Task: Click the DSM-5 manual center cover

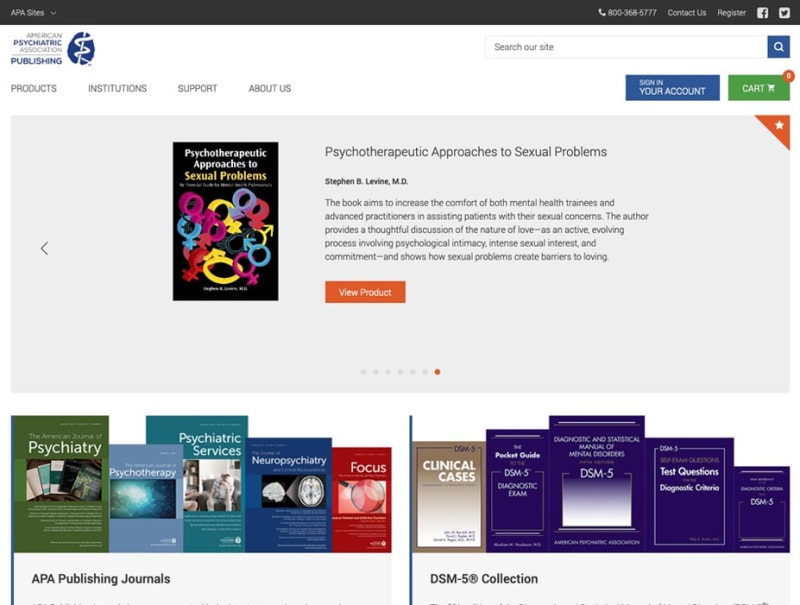Action: pyautogui.click(x=596, y=484)
